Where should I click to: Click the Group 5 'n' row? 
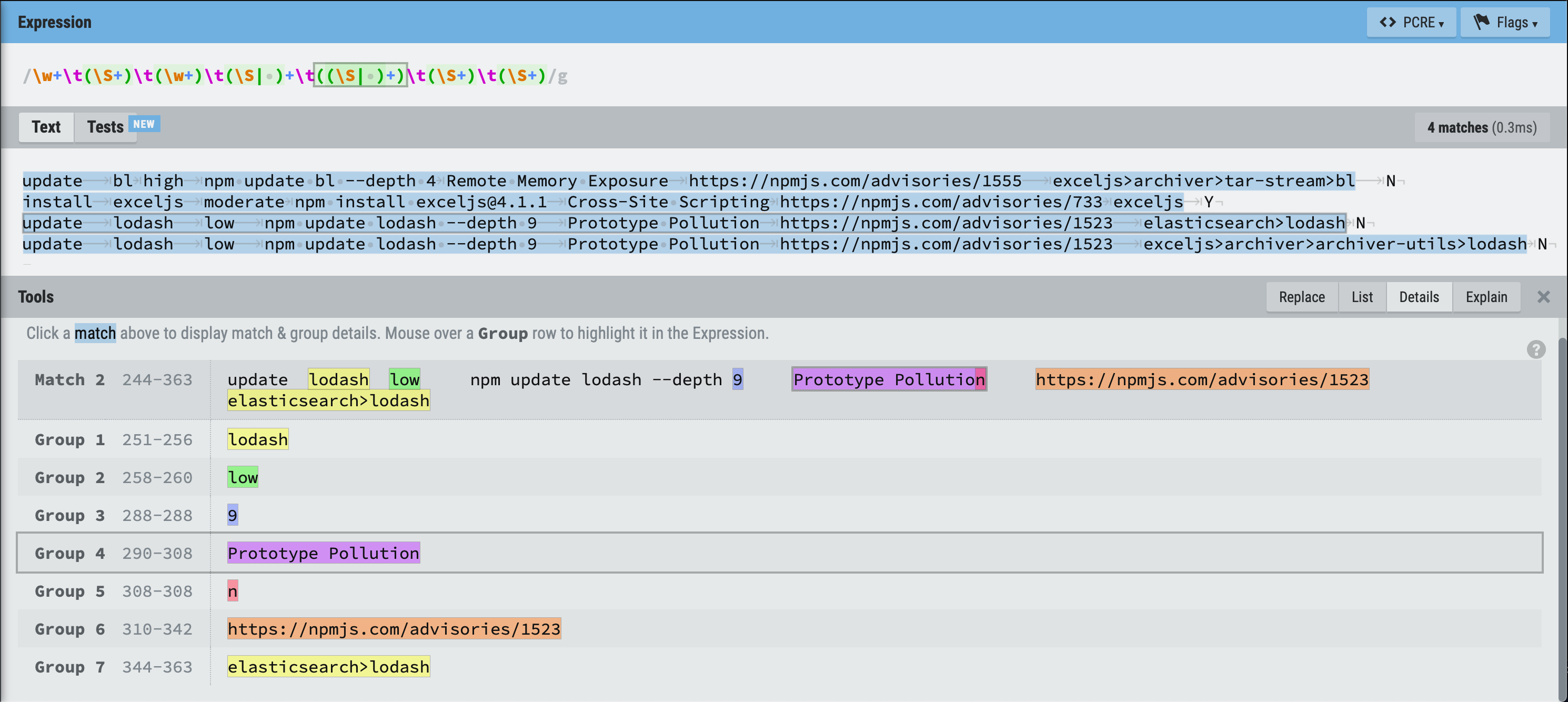[x=779, y=591]
